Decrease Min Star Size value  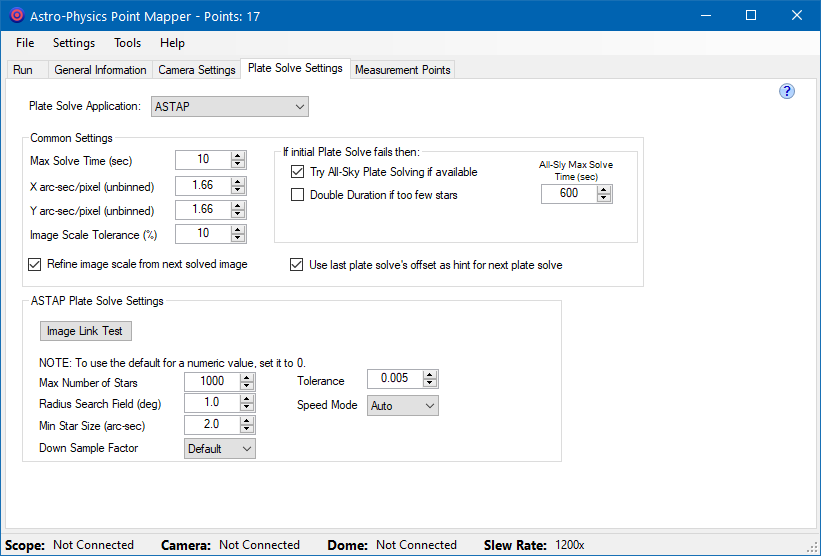(247, 429)
